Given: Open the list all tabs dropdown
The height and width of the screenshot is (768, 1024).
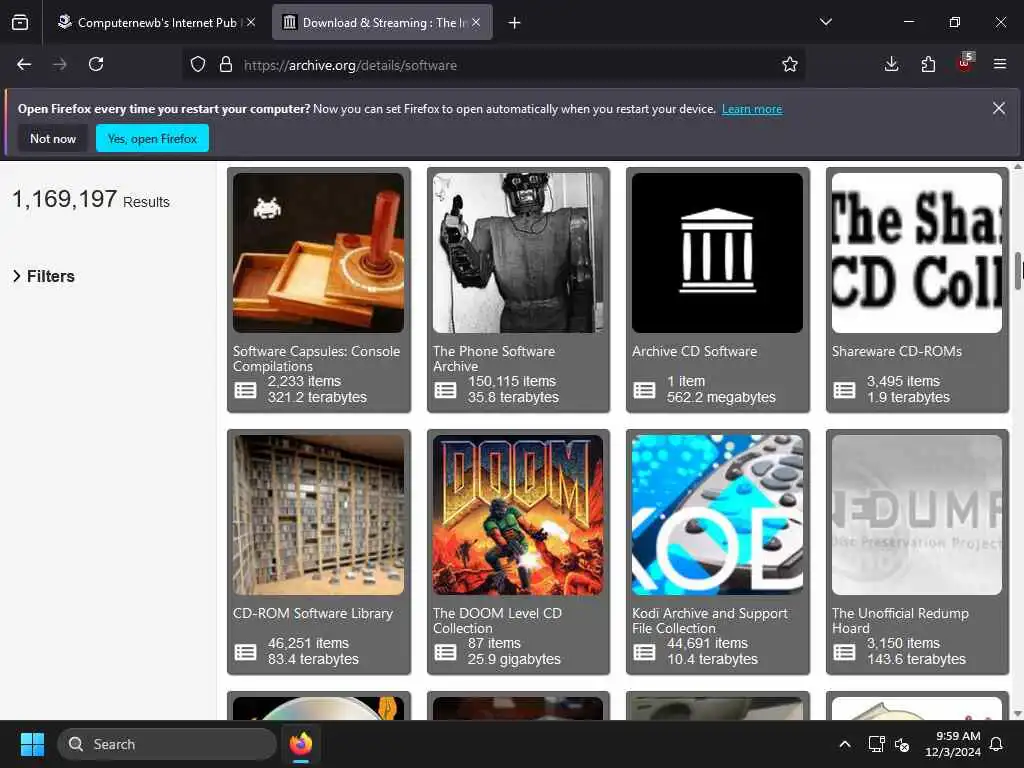Looking at the screenshot, I should point(825,22).
